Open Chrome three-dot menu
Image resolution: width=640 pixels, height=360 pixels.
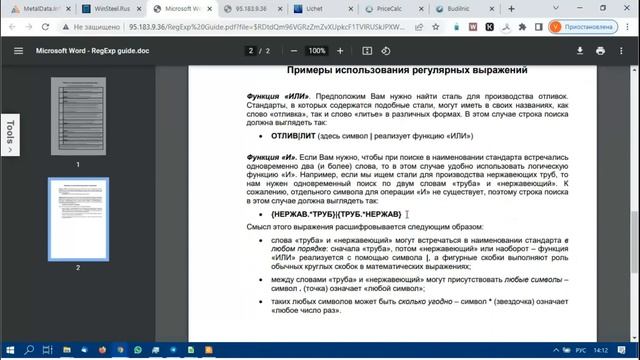click(628, 27)
